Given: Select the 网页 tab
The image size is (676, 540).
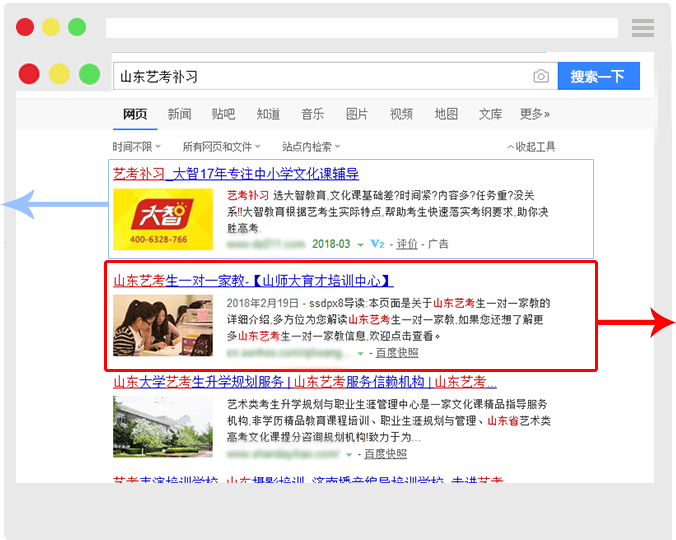Looking at the screenshot, I should pos(135,114).
